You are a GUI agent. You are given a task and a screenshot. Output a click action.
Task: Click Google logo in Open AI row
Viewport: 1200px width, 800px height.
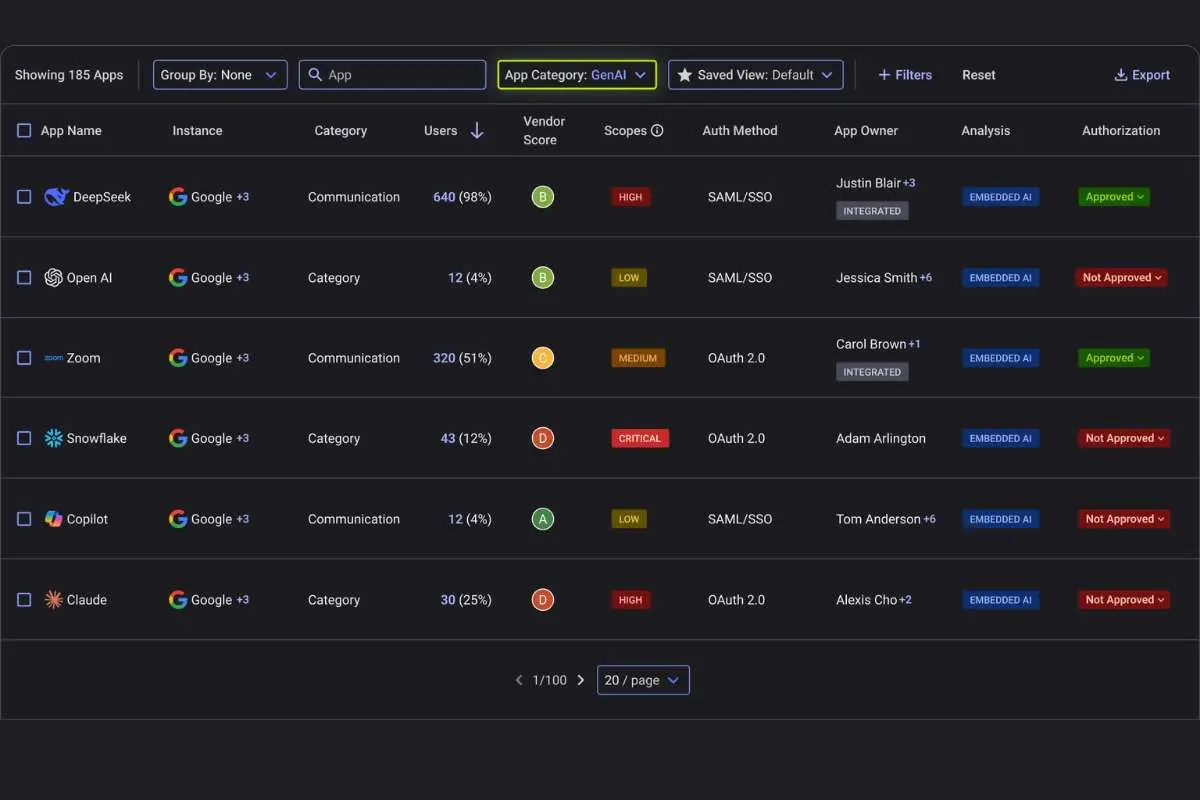(178, 278)
